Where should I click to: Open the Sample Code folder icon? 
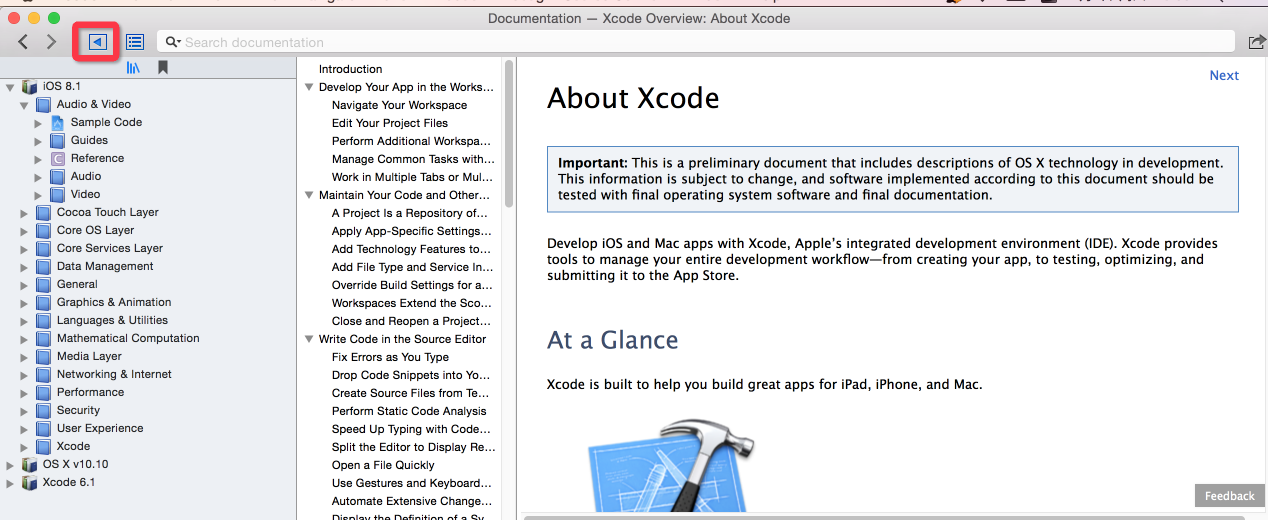(57, 122)
